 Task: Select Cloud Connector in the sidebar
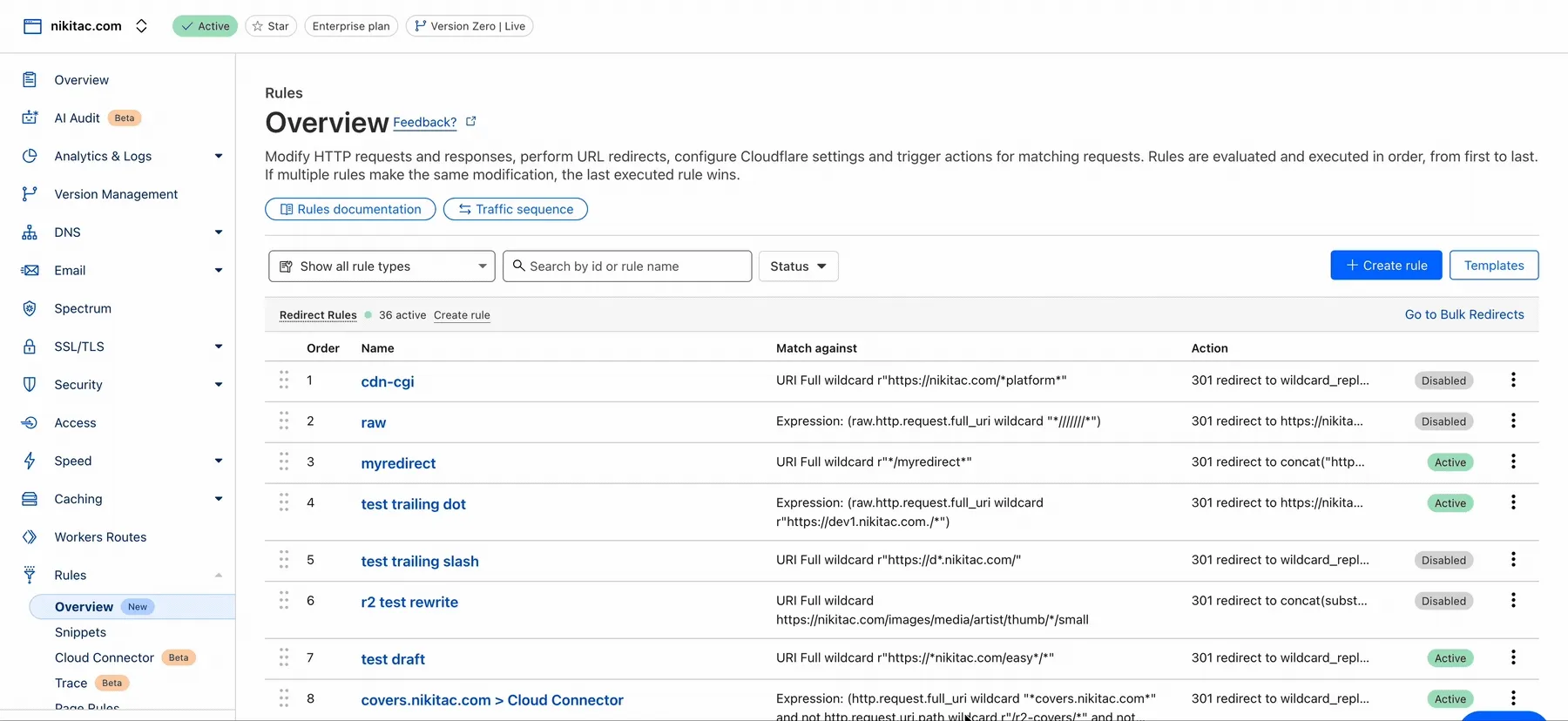[x=104, y=657]
